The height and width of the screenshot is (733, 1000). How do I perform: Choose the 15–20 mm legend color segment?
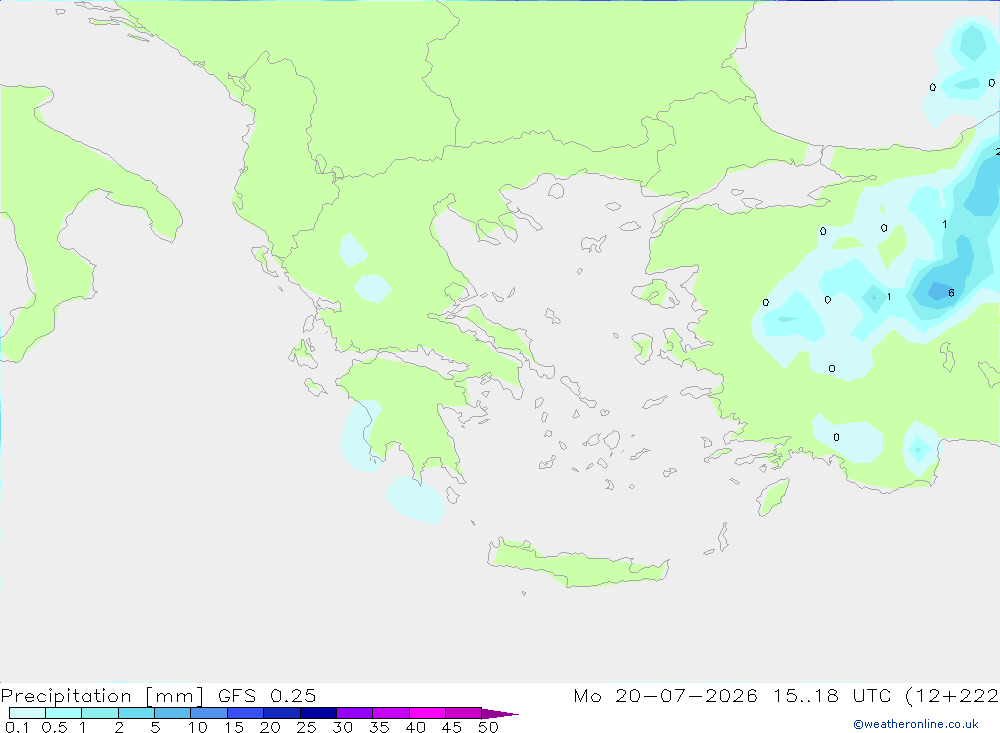click(245, 713)
